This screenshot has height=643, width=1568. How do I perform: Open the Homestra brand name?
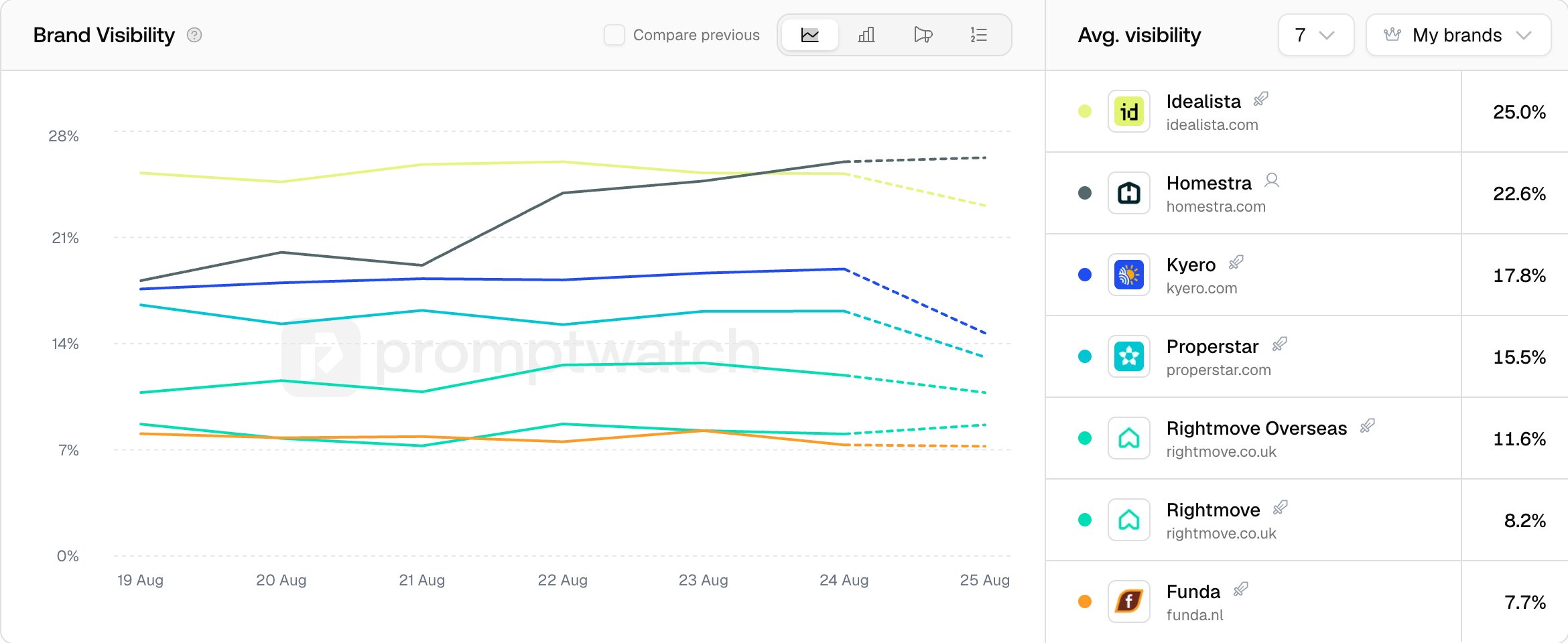tap(1209, 183)
